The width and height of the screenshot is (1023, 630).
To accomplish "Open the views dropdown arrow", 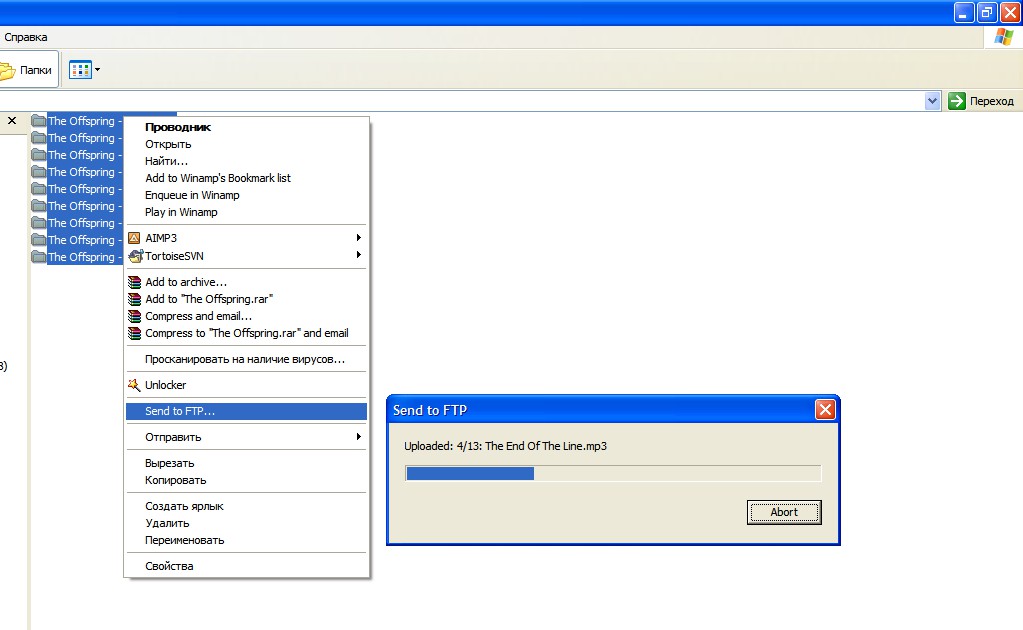I will tap(97, 70).
